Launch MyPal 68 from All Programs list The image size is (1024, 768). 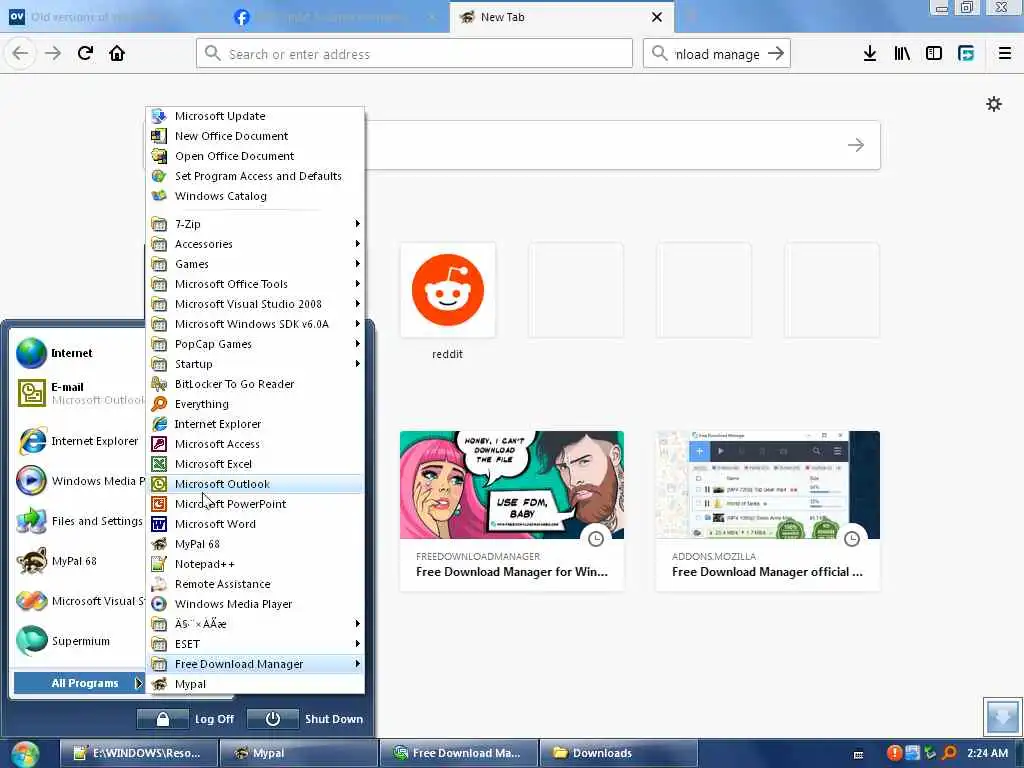(x=255, y=544)
